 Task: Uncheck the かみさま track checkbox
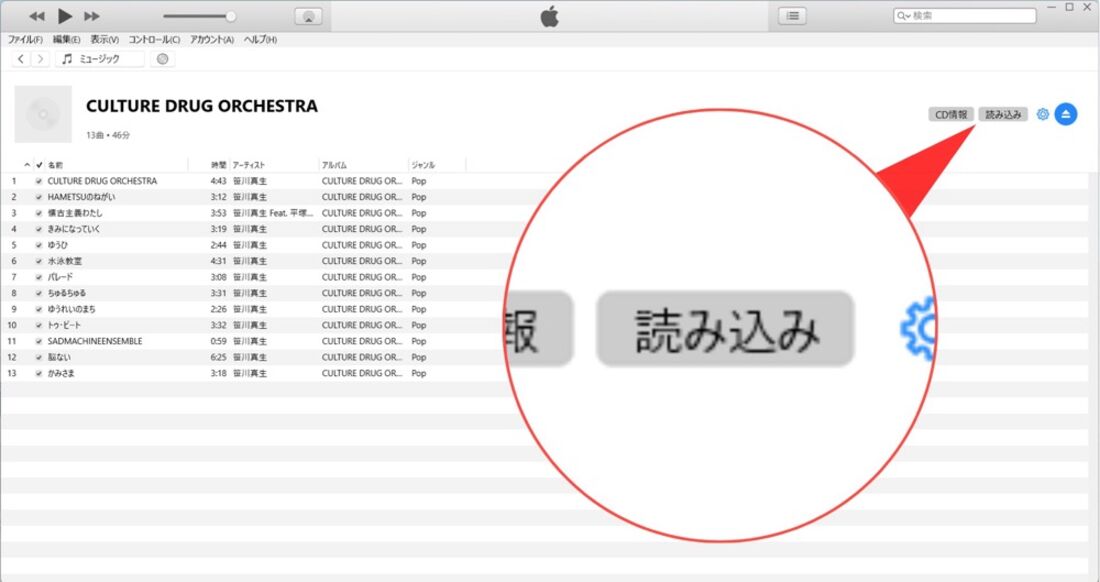(39, 374)
